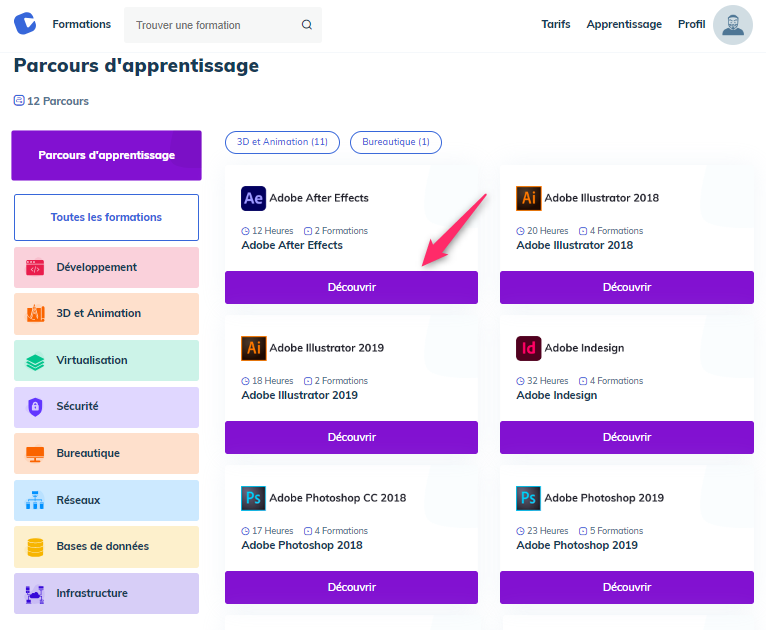Click the search magnifier icon
766x630 pixels.
(306, 25)
